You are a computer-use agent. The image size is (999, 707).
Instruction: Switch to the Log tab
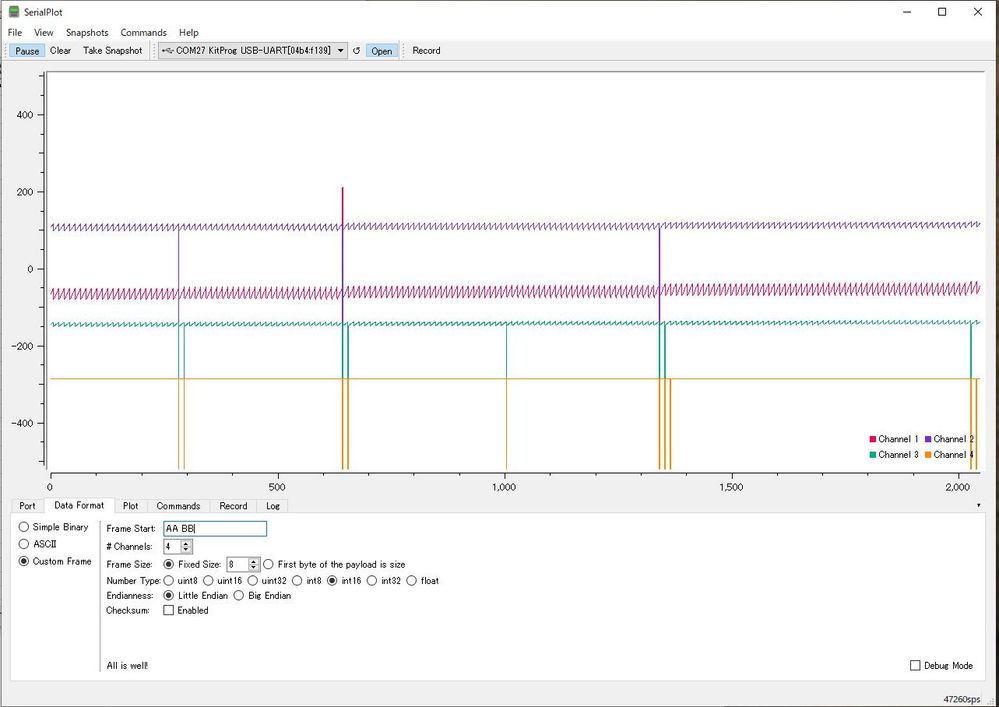tap(273, 506)
